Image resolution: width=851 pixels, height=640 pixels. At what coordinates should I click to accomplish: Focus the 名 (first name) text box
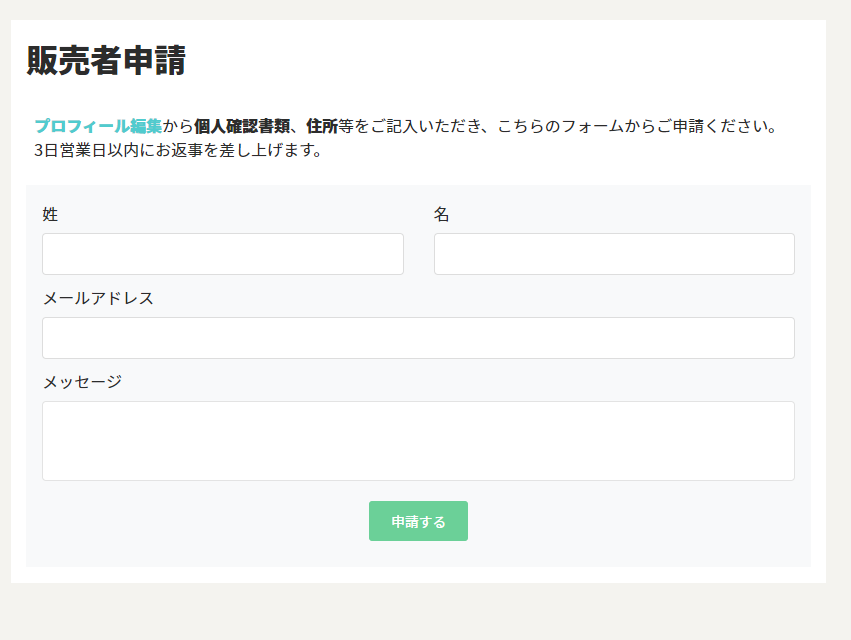(614, 254)
